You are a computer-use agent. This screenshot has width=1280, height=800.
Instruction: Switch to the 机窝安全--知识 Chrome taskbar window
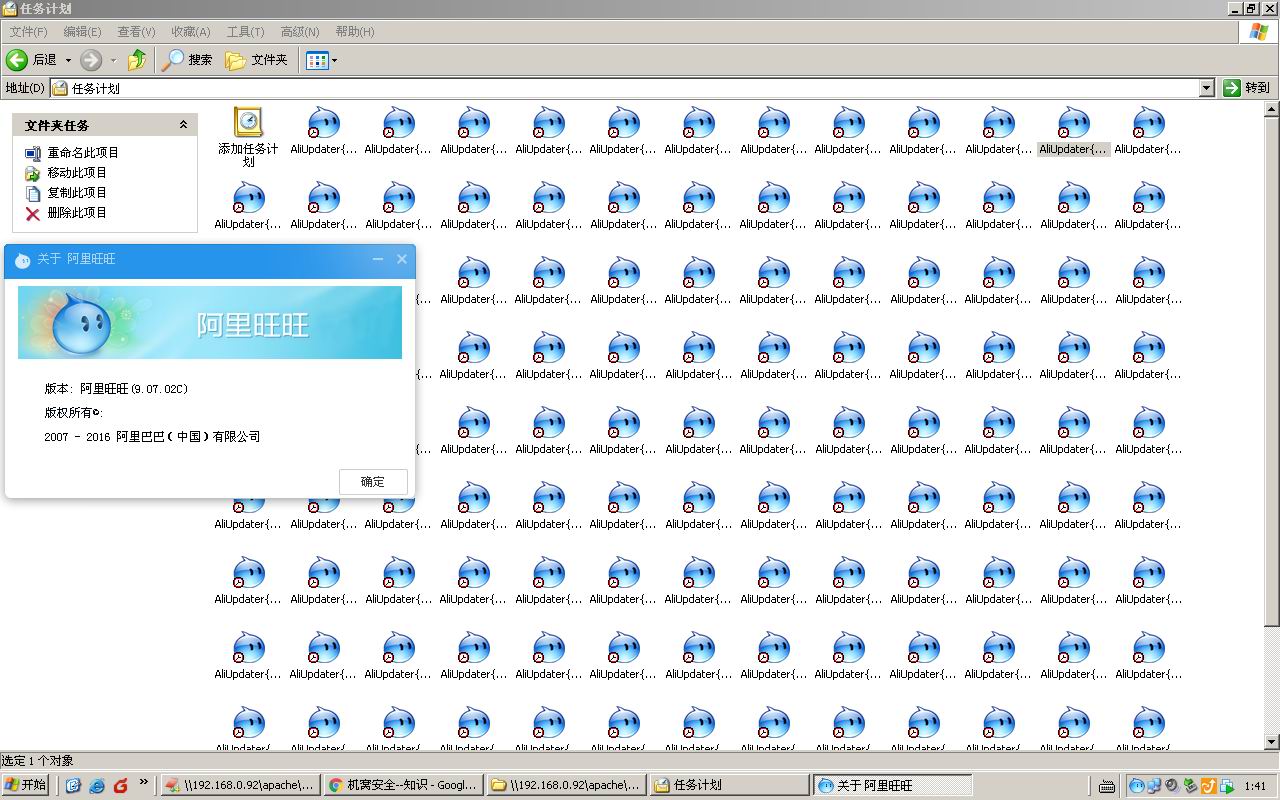403,785
